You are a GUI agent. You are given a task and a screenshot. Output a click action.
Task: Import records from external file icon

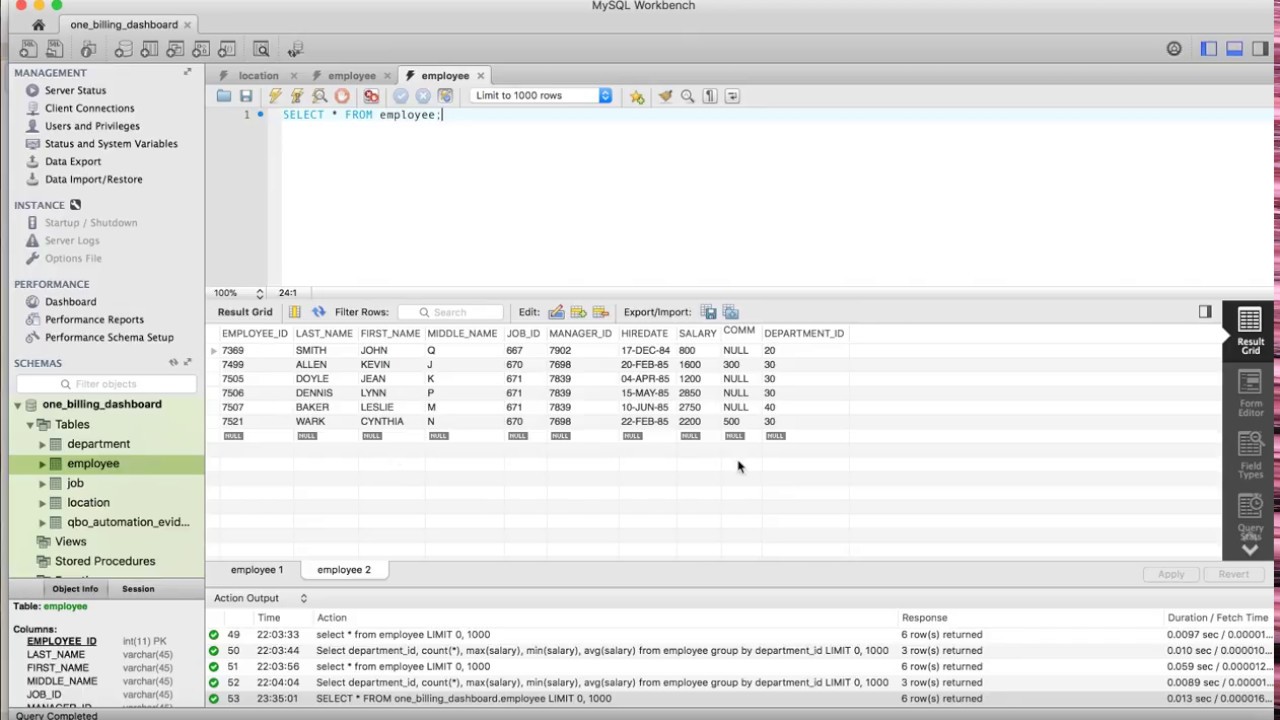(730, 312)
